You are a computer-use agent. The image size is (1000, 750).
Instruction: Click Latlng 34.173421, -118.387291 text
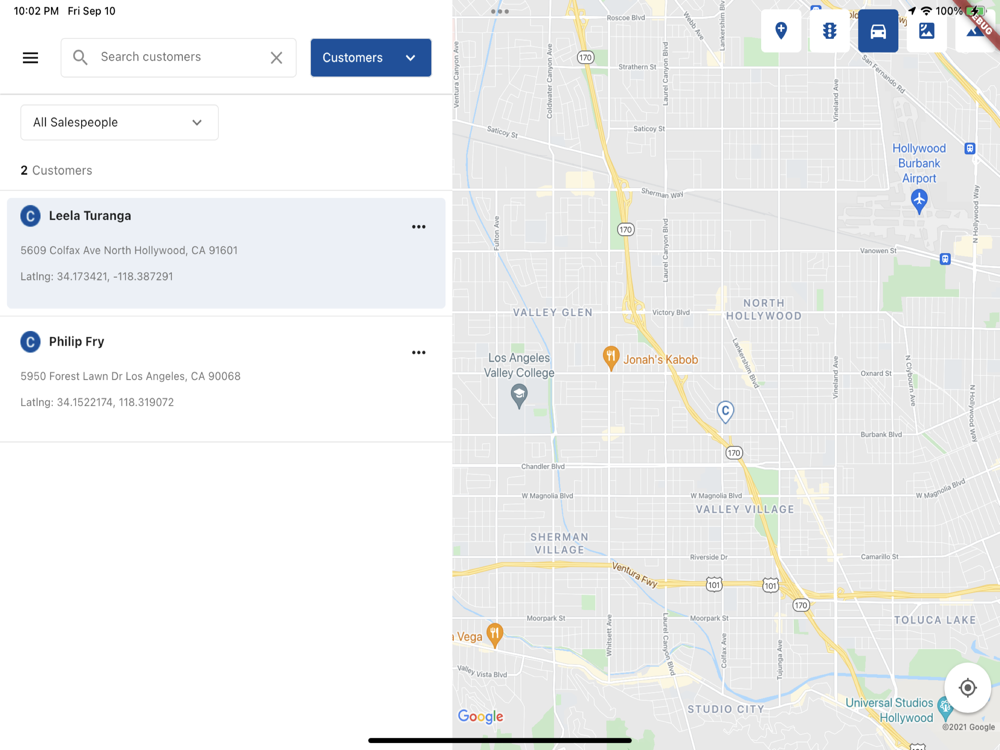[96, 277]
